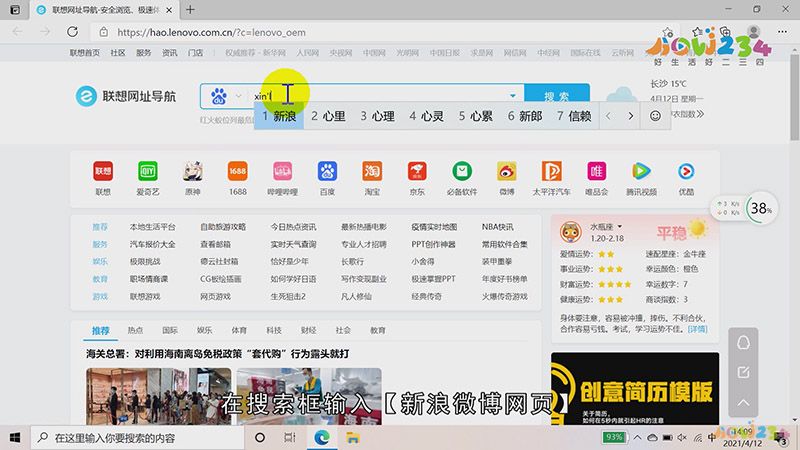Open the 优酷 shortcut icon
The image size is (800, 450).
tap(686, 171)
